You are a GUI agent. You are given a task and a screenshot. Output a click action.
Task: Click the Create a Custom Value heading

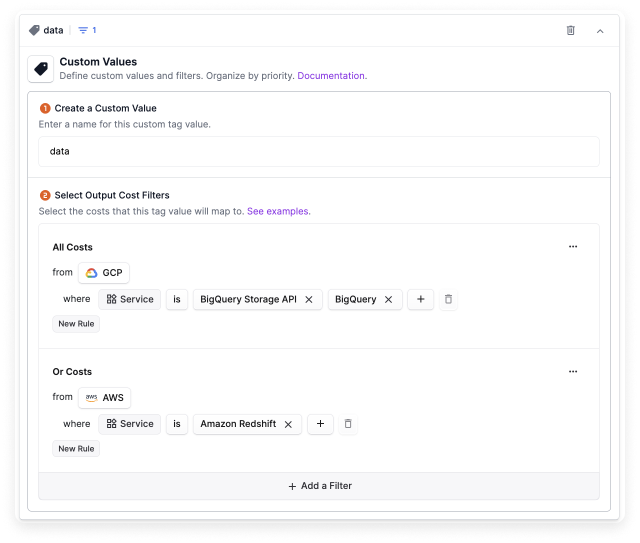coord(105,108)
